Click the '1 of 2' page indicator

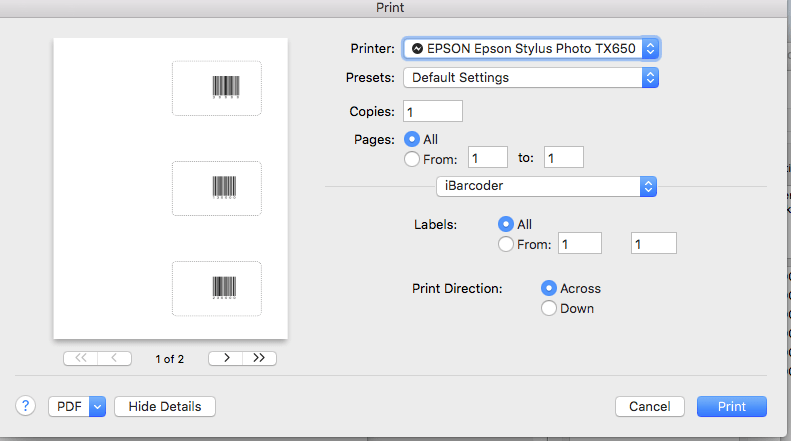coord(170,359)
